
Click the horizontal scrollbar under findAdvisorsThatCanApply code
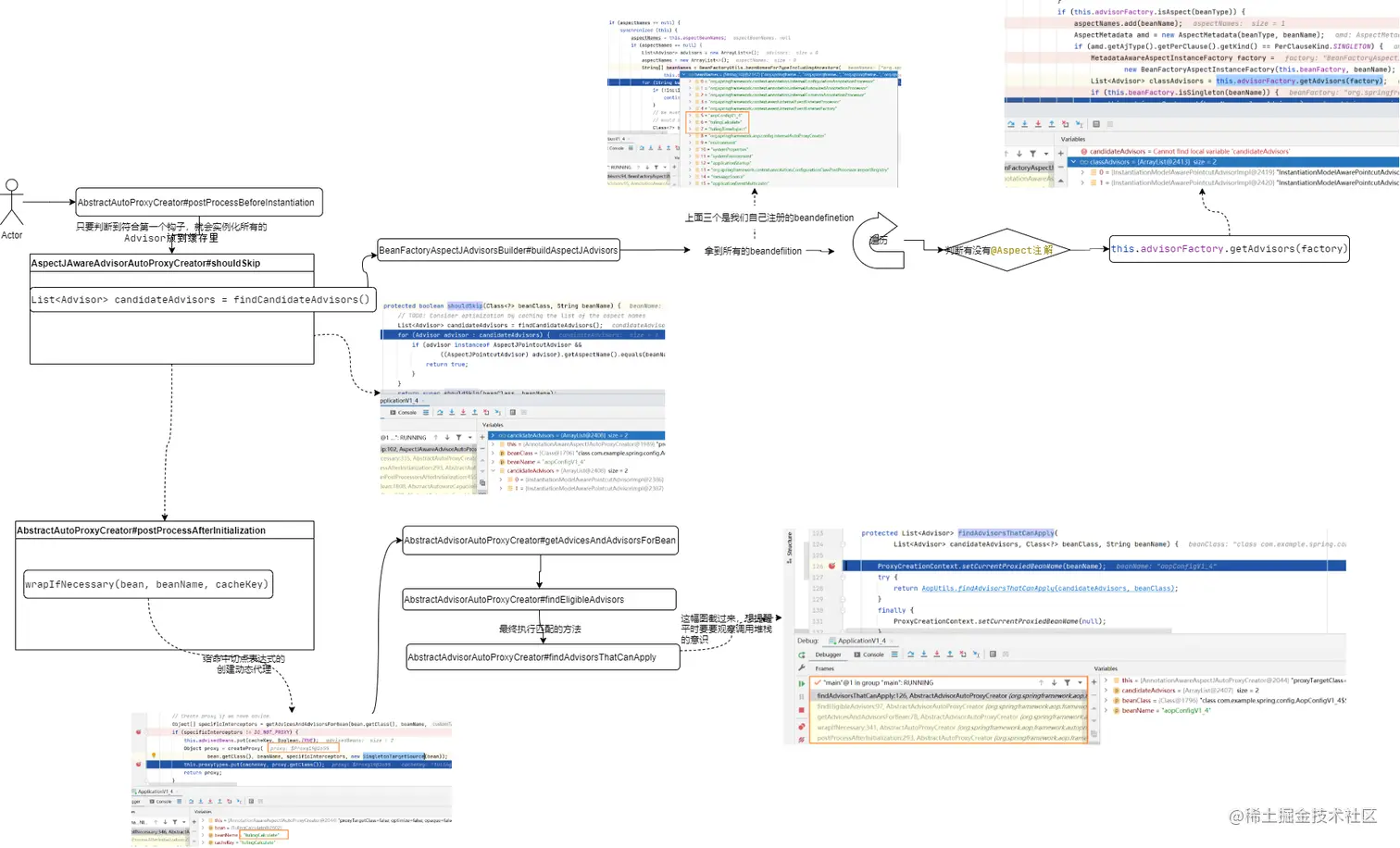(1007, 631)
